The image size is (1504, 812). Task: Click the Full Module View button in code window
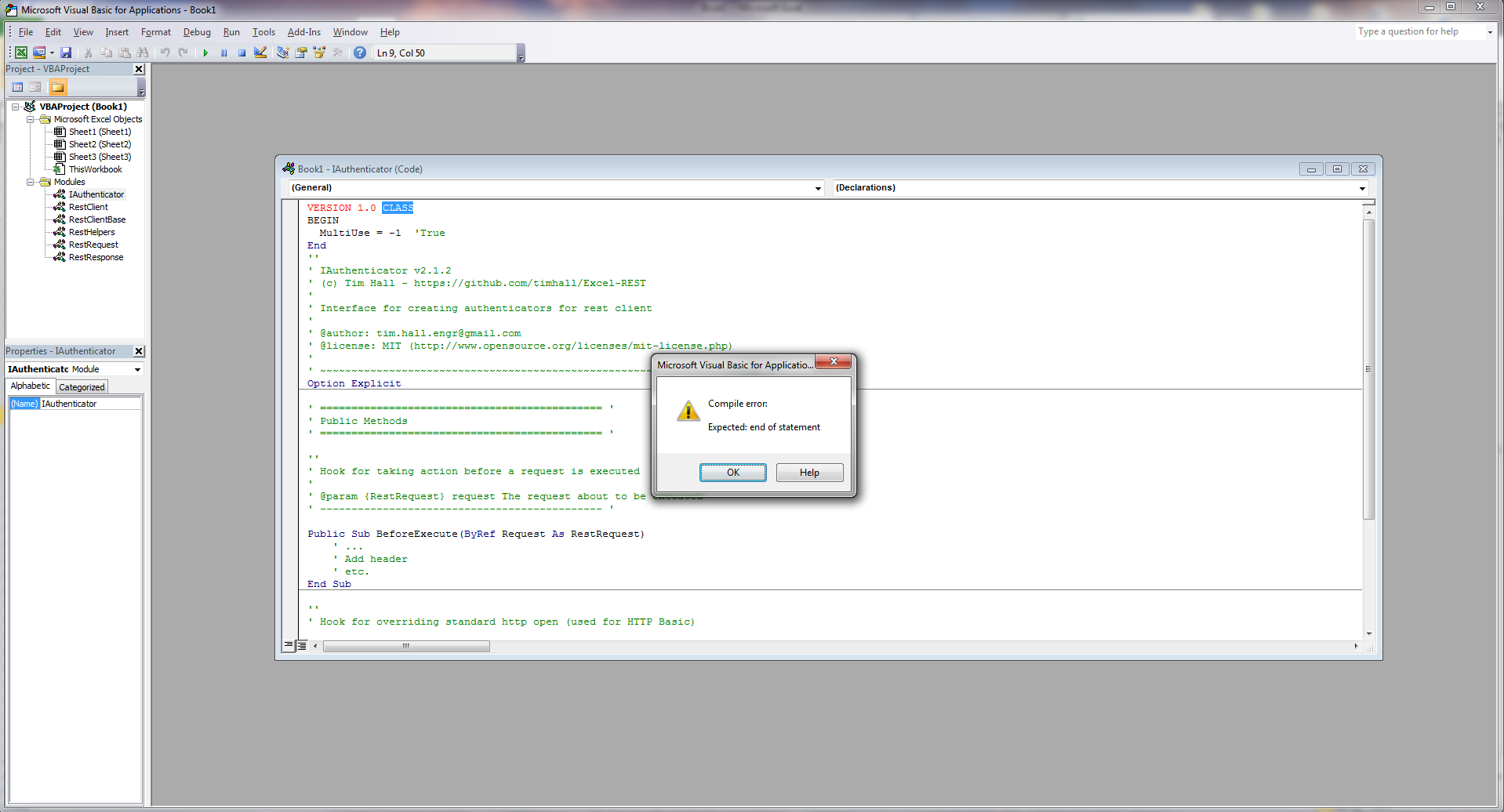tap(302, 646)
